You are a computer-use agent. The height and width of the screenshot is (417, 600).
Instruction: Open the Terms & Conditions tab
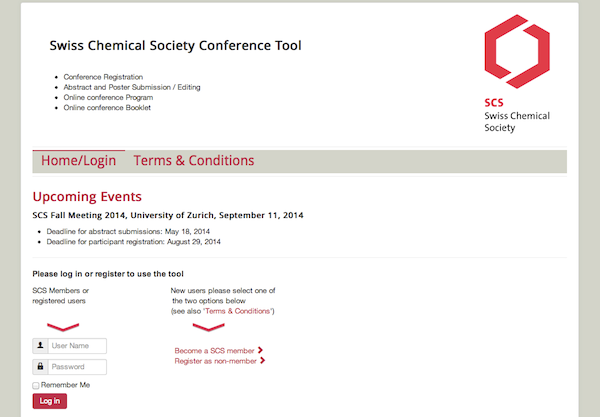(x=194, y=161)
